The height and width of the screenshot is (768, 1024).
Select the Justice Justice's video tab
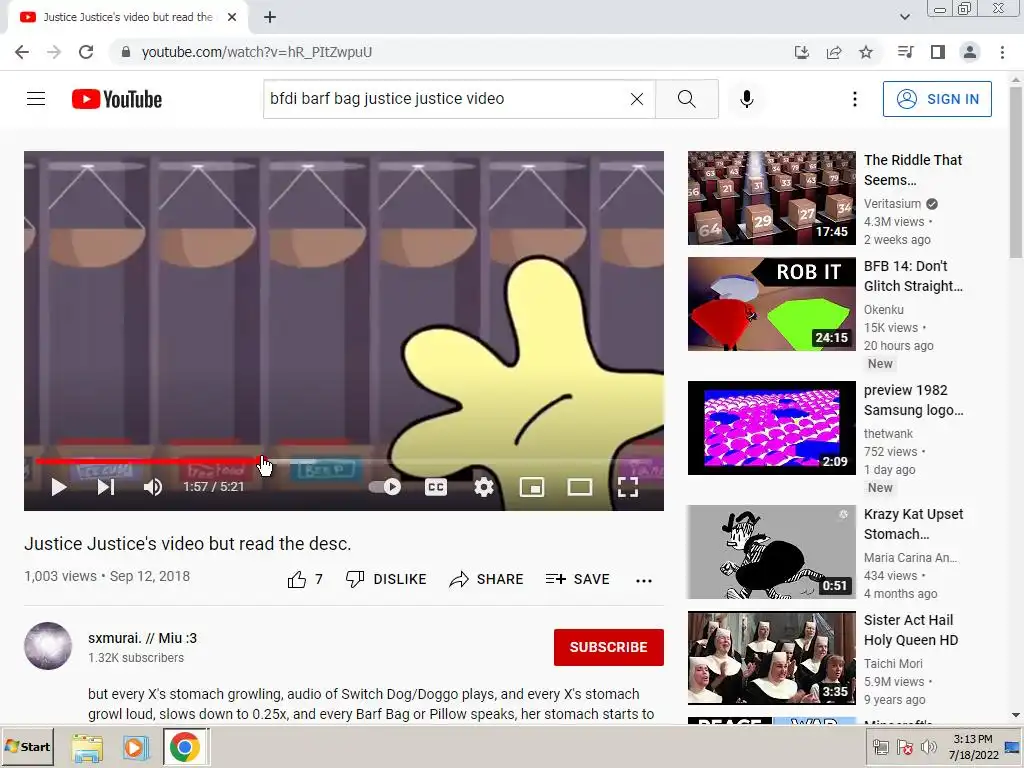coord(128,17)
